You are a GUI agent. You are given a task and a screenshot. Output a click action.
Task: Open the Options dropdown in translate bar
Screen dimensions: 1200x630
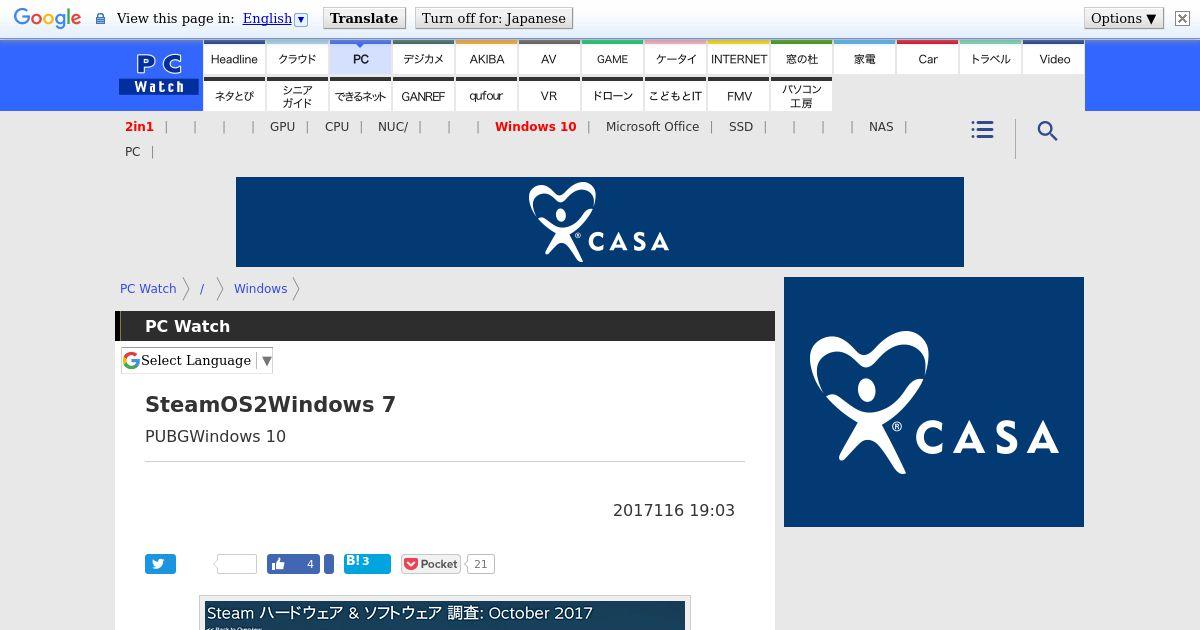(x=1123, y=18)
